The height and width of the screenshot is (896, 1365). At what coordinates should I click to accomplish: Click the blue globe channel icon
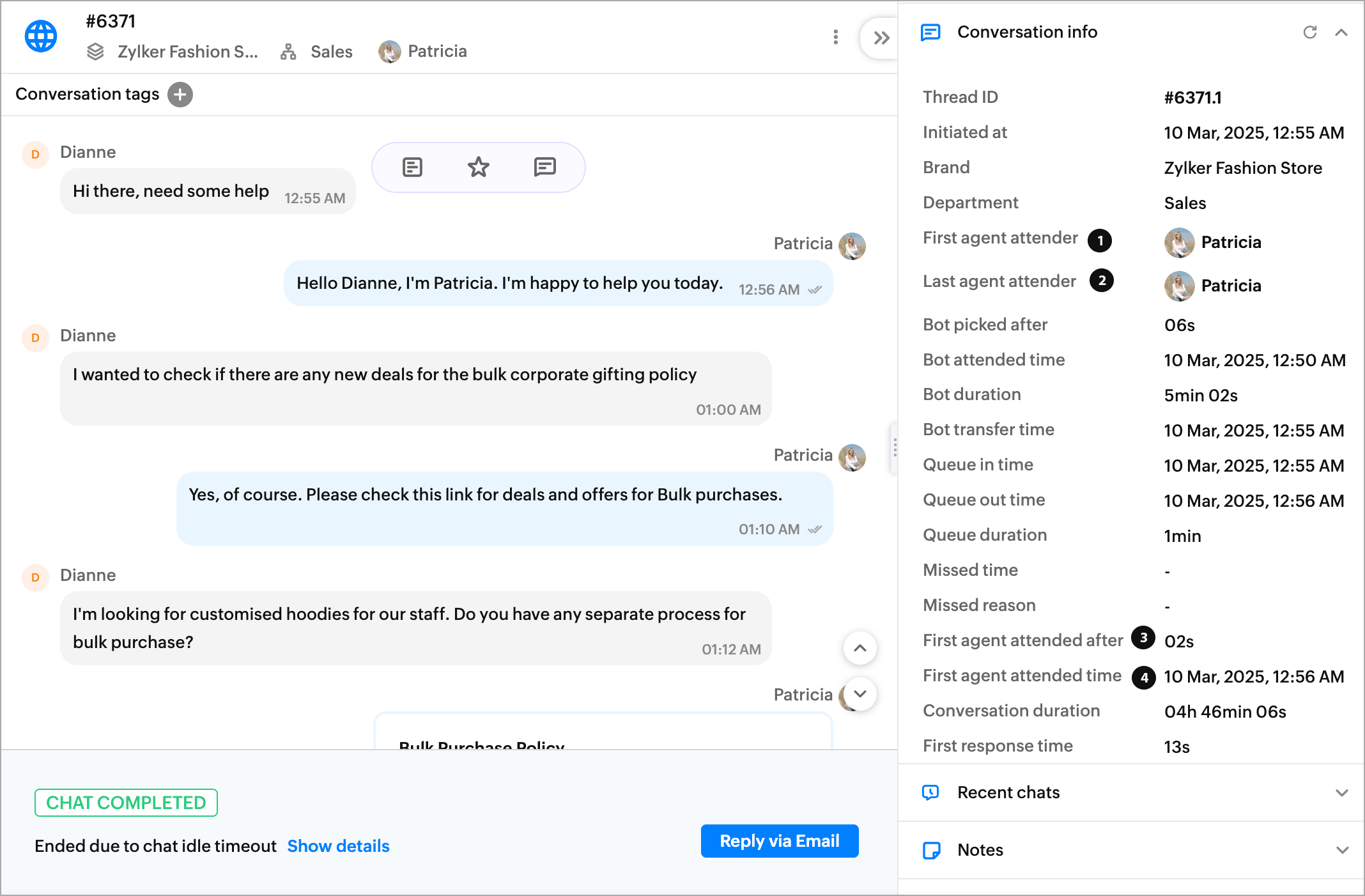pyautogui.click(x=41, y=36)
